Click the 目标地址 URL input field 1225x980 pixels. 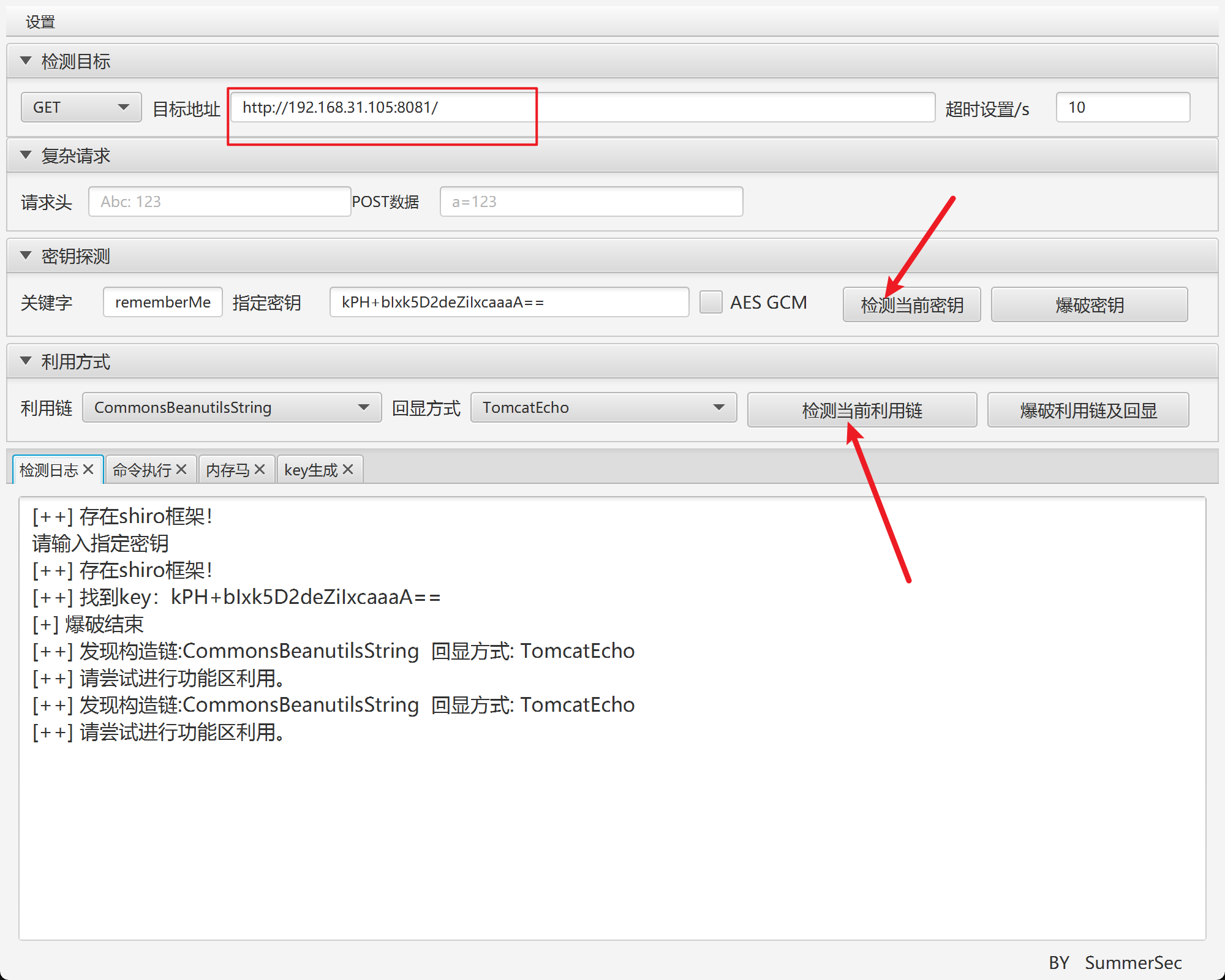tap(582, 107)
